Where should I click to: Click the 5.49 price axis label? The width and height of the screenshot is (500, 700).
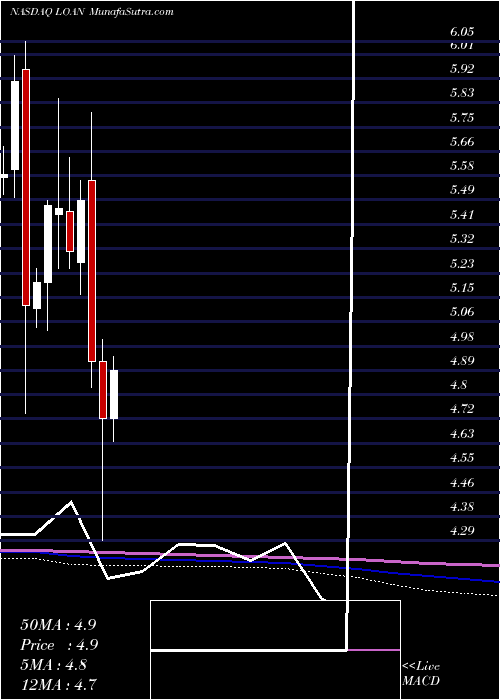pos(462,190)
